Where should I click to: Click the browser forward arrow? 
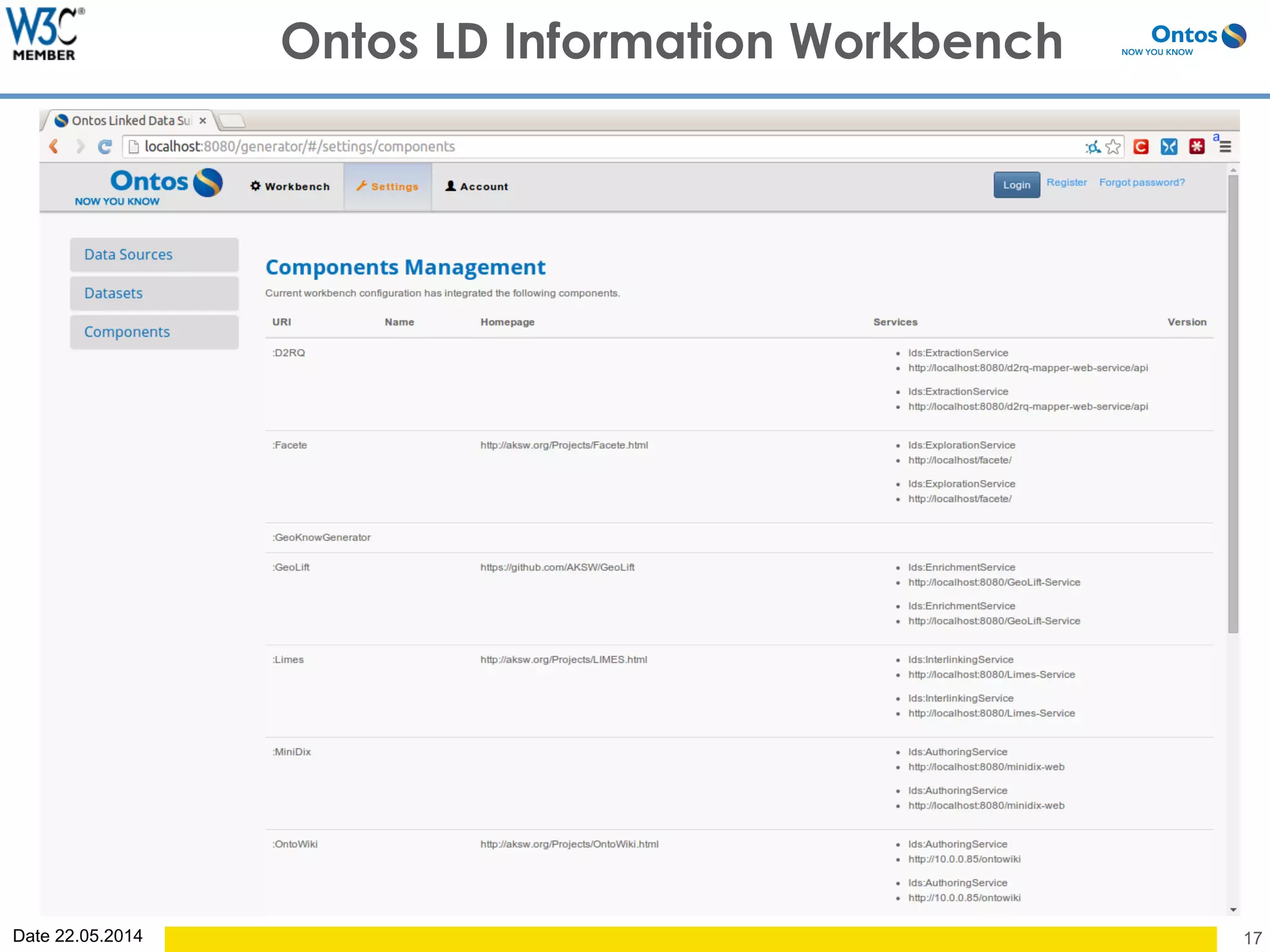click(79, 146)
